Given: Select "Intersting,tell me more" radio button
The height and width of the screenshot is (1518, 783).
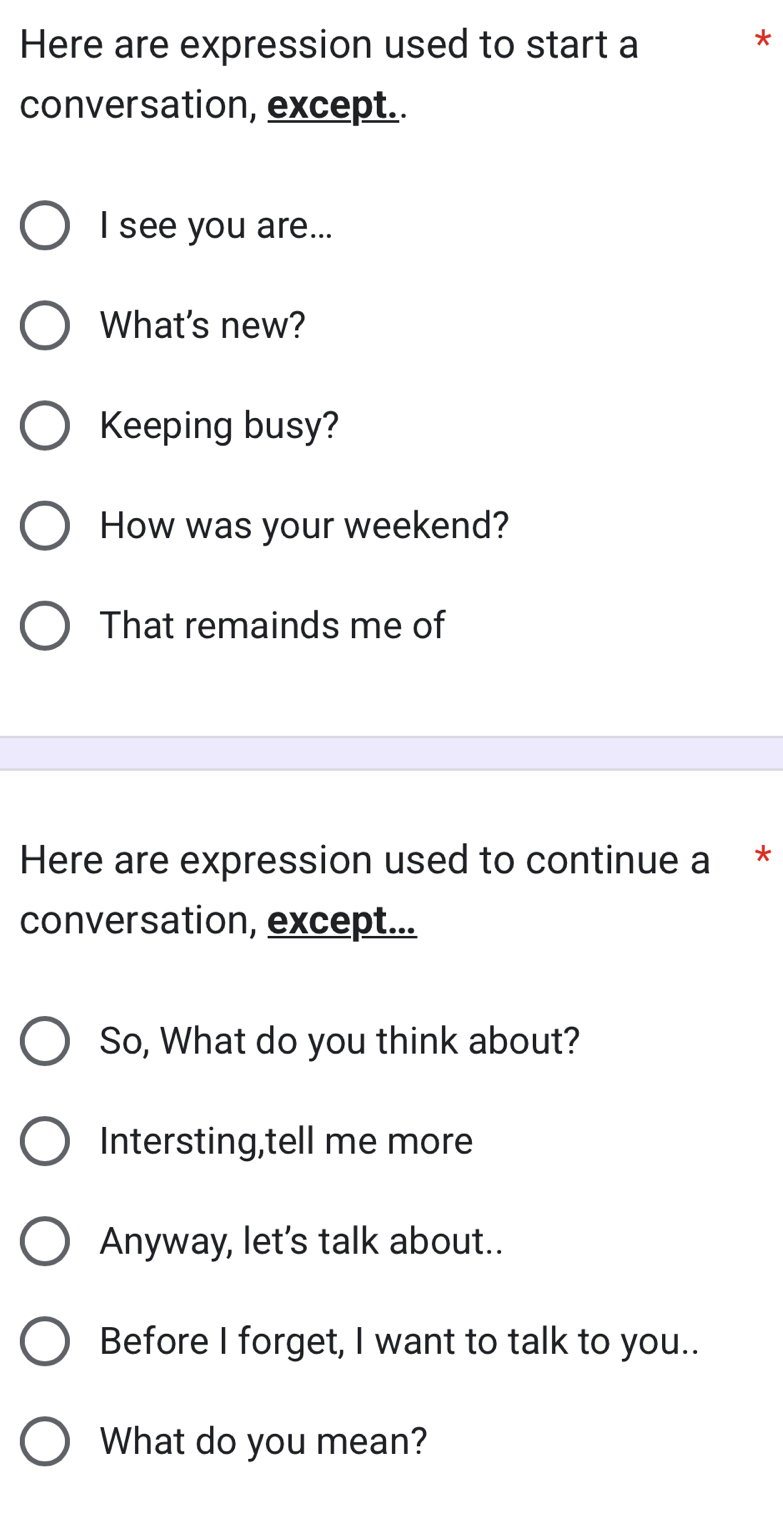Looking at the screenshot, I should 45,1141.
